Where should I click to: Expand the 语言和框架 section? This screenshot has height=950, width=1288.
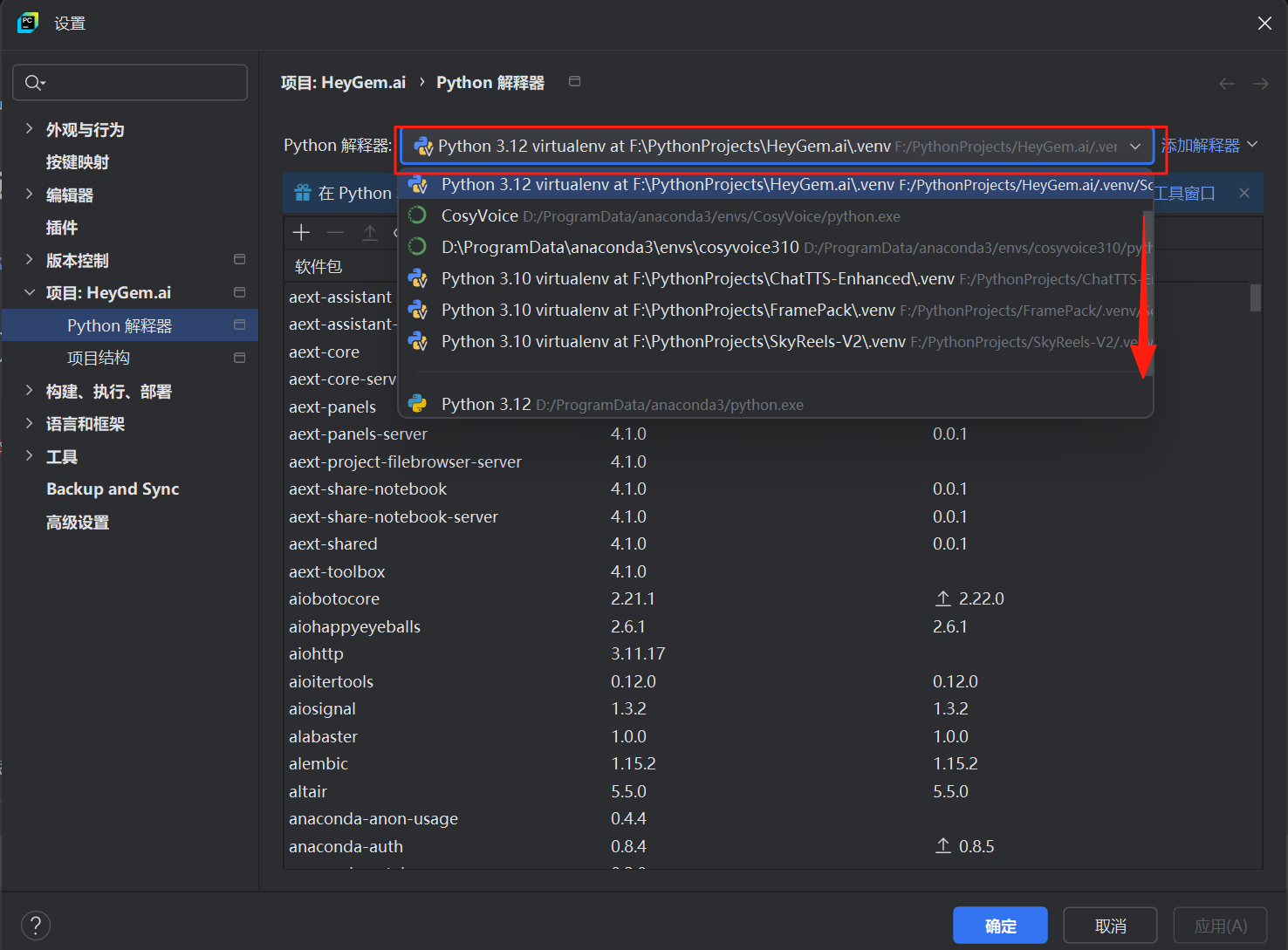point(29,423)
